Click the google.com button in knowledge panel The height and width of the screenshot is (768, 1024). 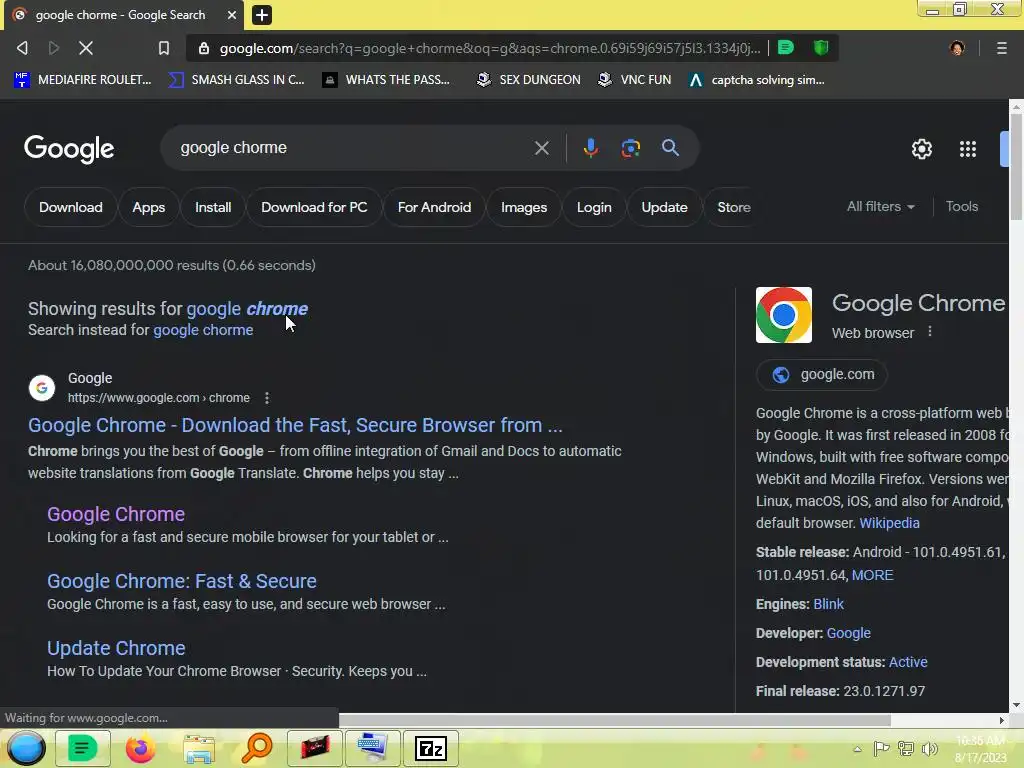tap(822, 375)
